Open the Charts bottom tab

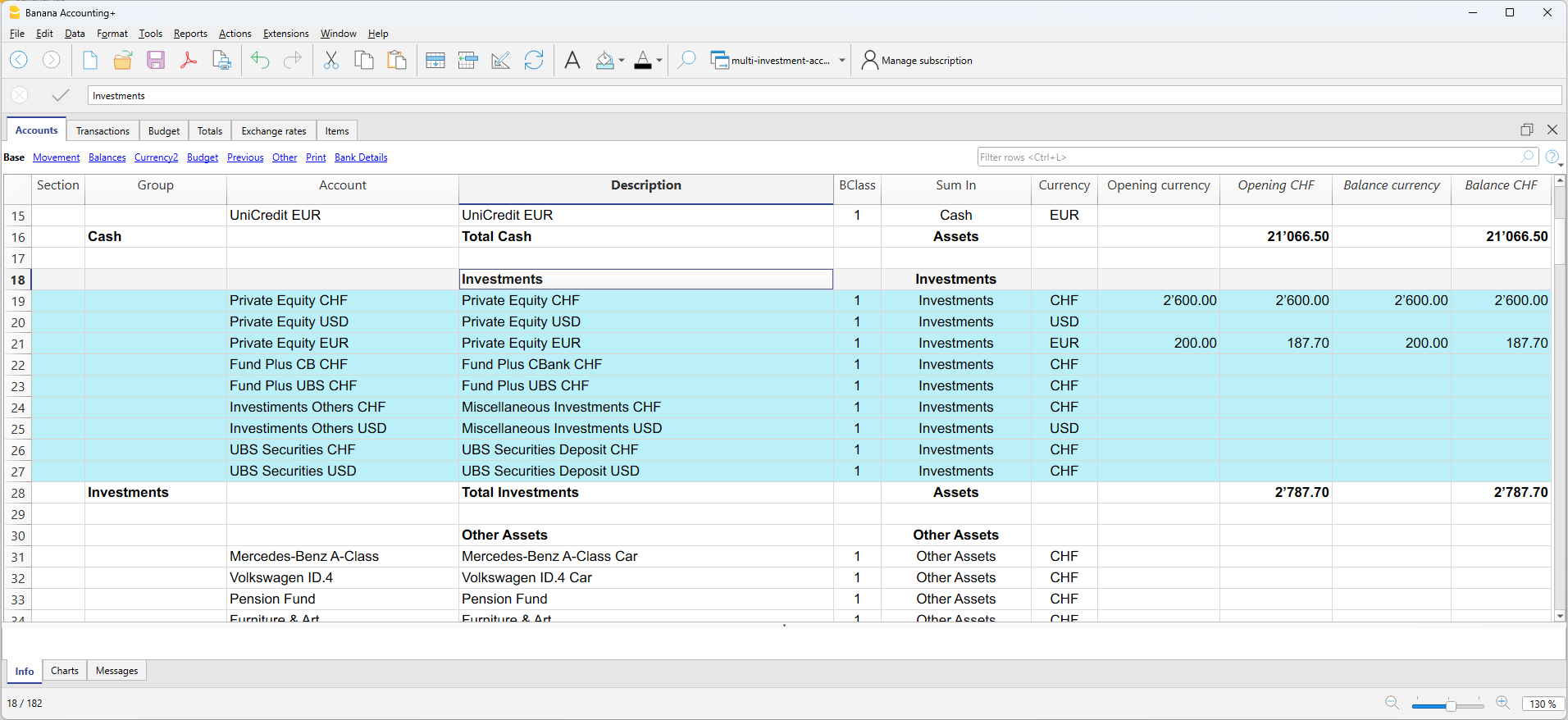click(65, 671)
